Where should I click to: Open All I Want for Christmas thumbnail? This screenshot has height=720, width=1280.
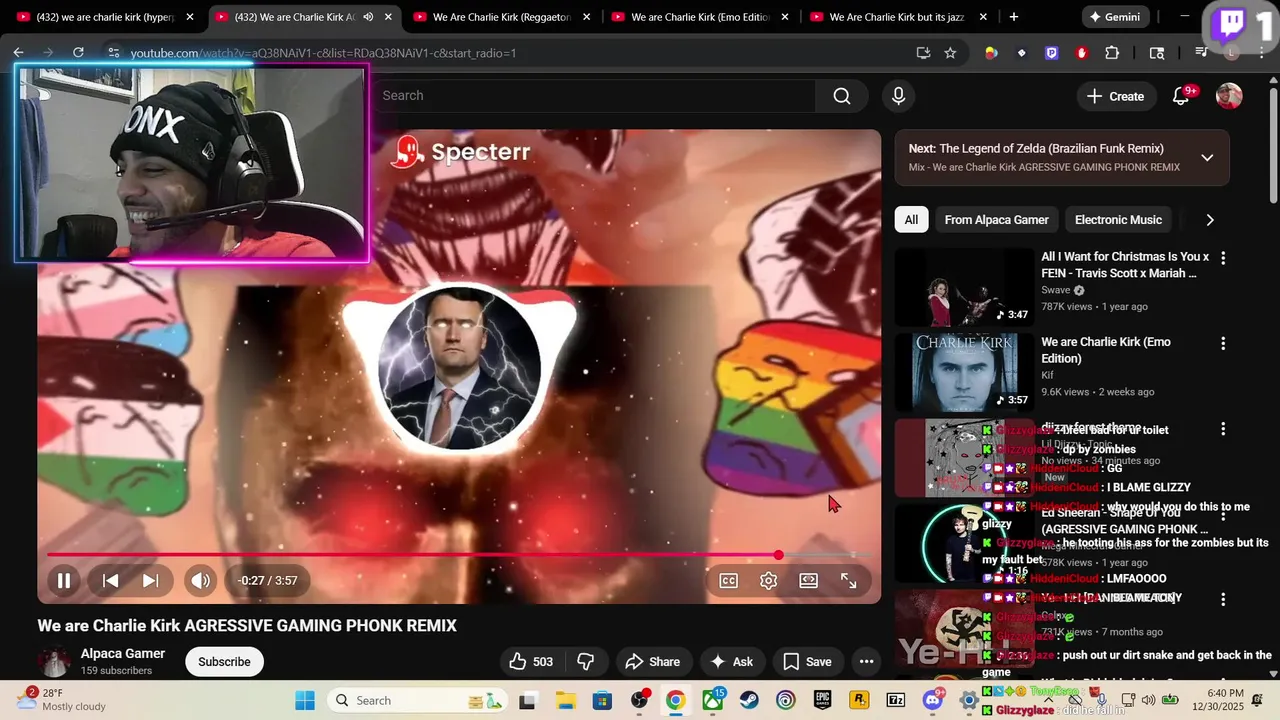click(x=964, y=287)
